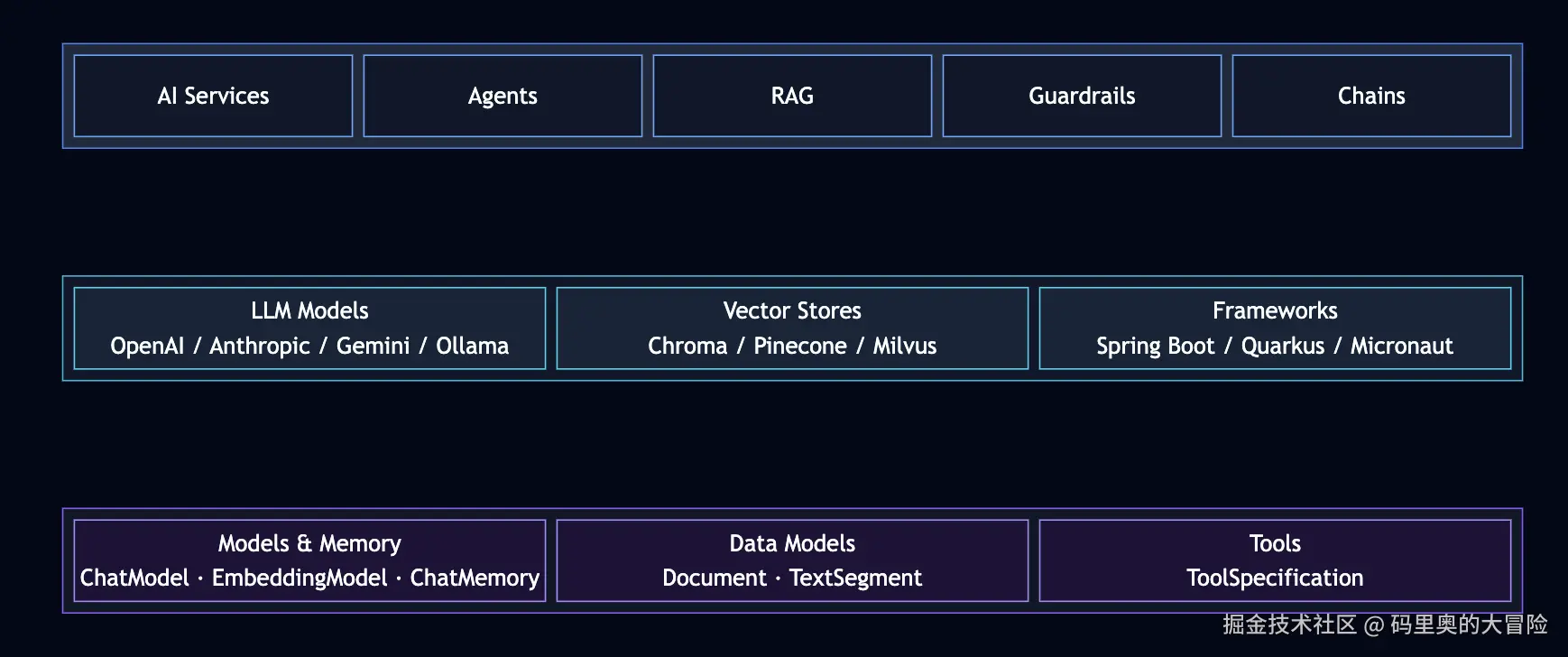1568x657 pixels.
Task: Click Ollama in LLM Models list
Action: [473, 346]
